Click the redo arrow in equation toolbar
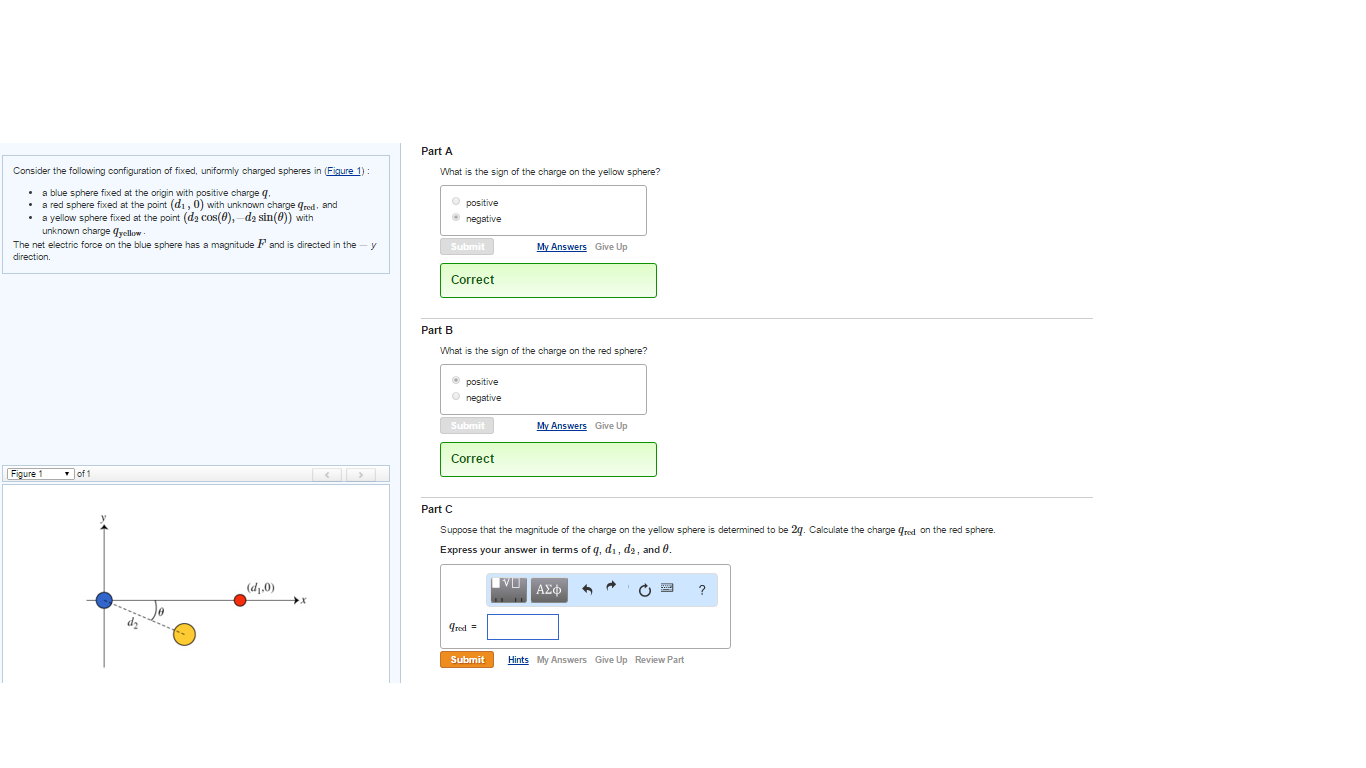This screenshot has width=1366, height=768. pos(611,589)
